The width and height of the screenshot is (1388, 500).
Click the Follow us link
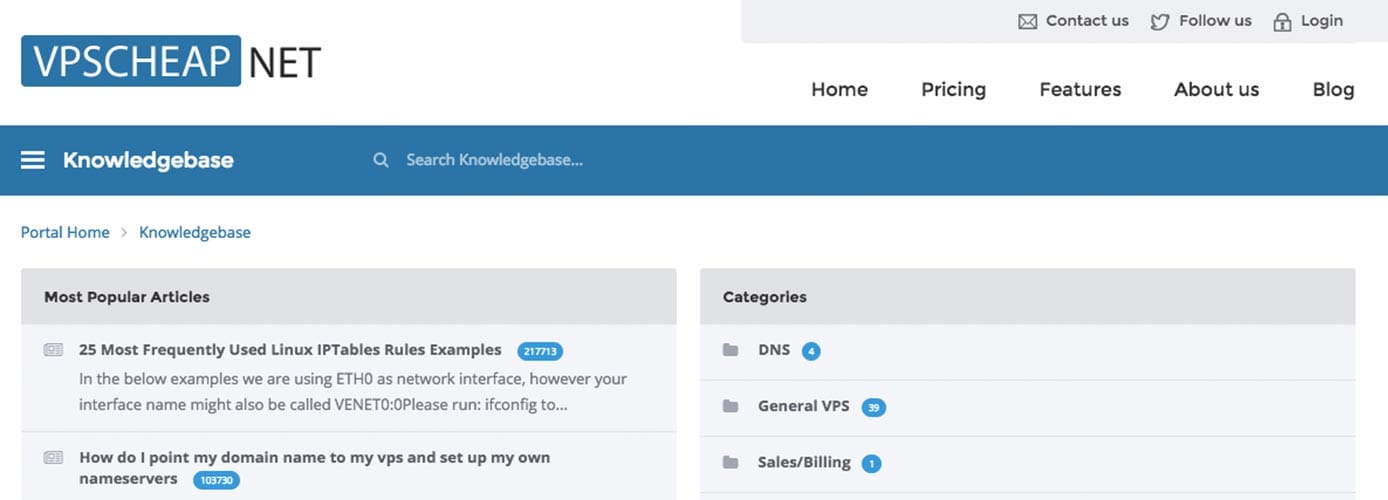coord(1215,21)
